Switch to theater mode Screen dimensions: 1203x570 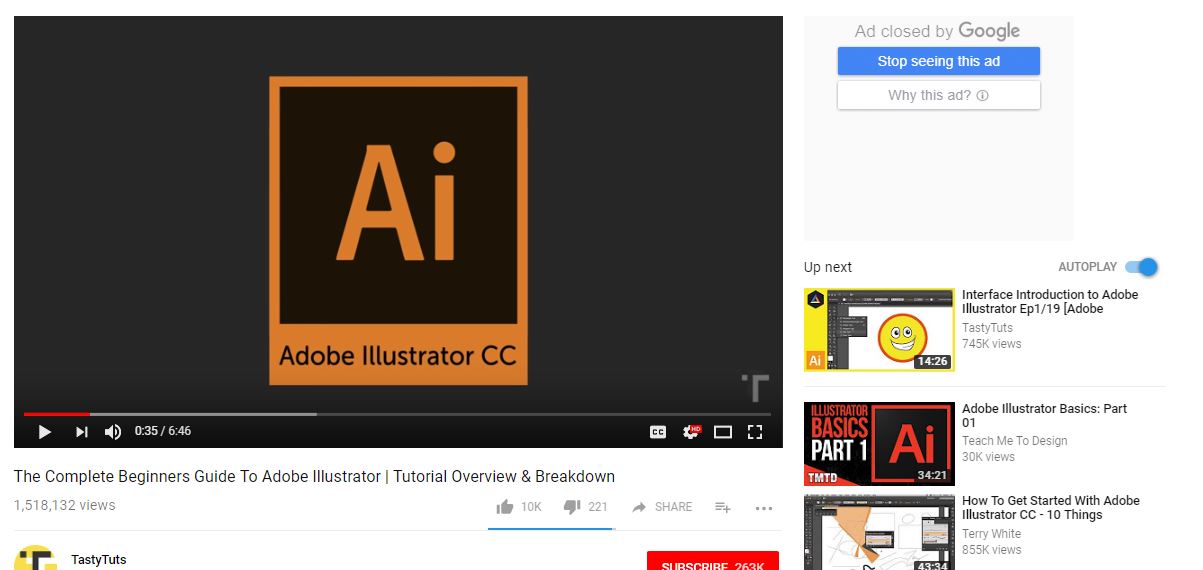(723, 432)
